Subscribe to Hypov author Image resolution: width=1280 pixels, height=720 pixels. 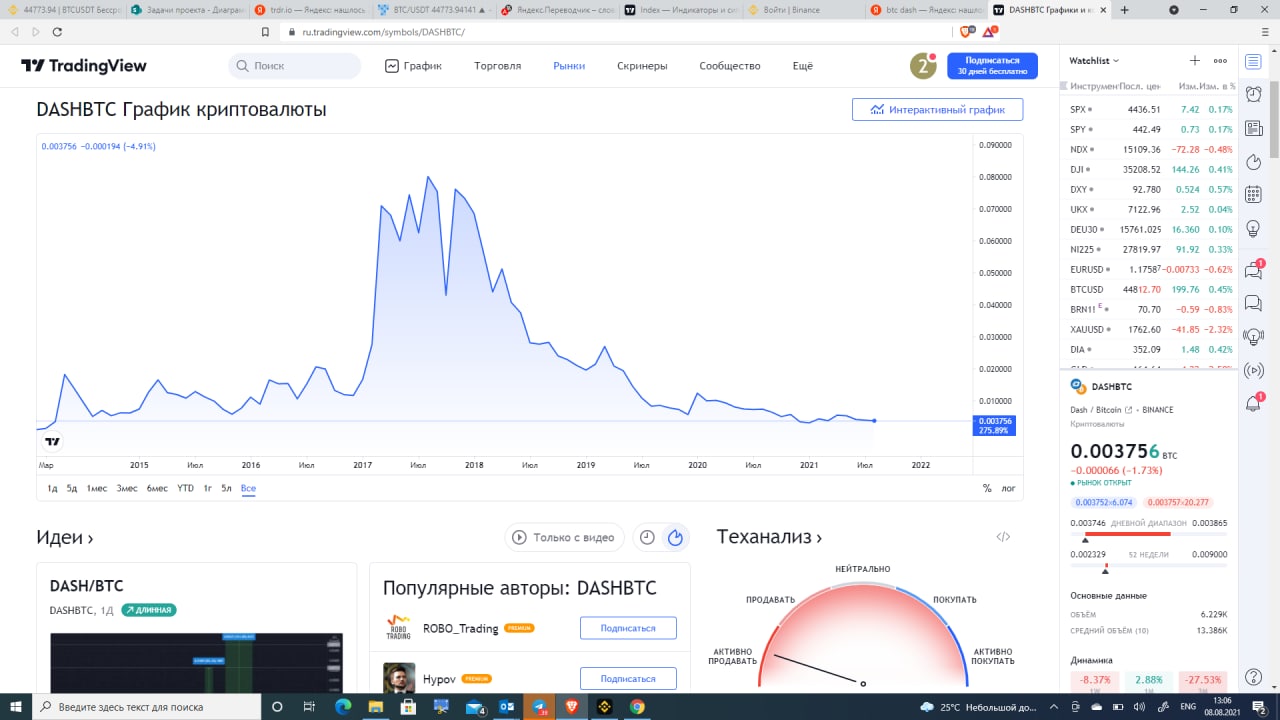pos(628,679)
